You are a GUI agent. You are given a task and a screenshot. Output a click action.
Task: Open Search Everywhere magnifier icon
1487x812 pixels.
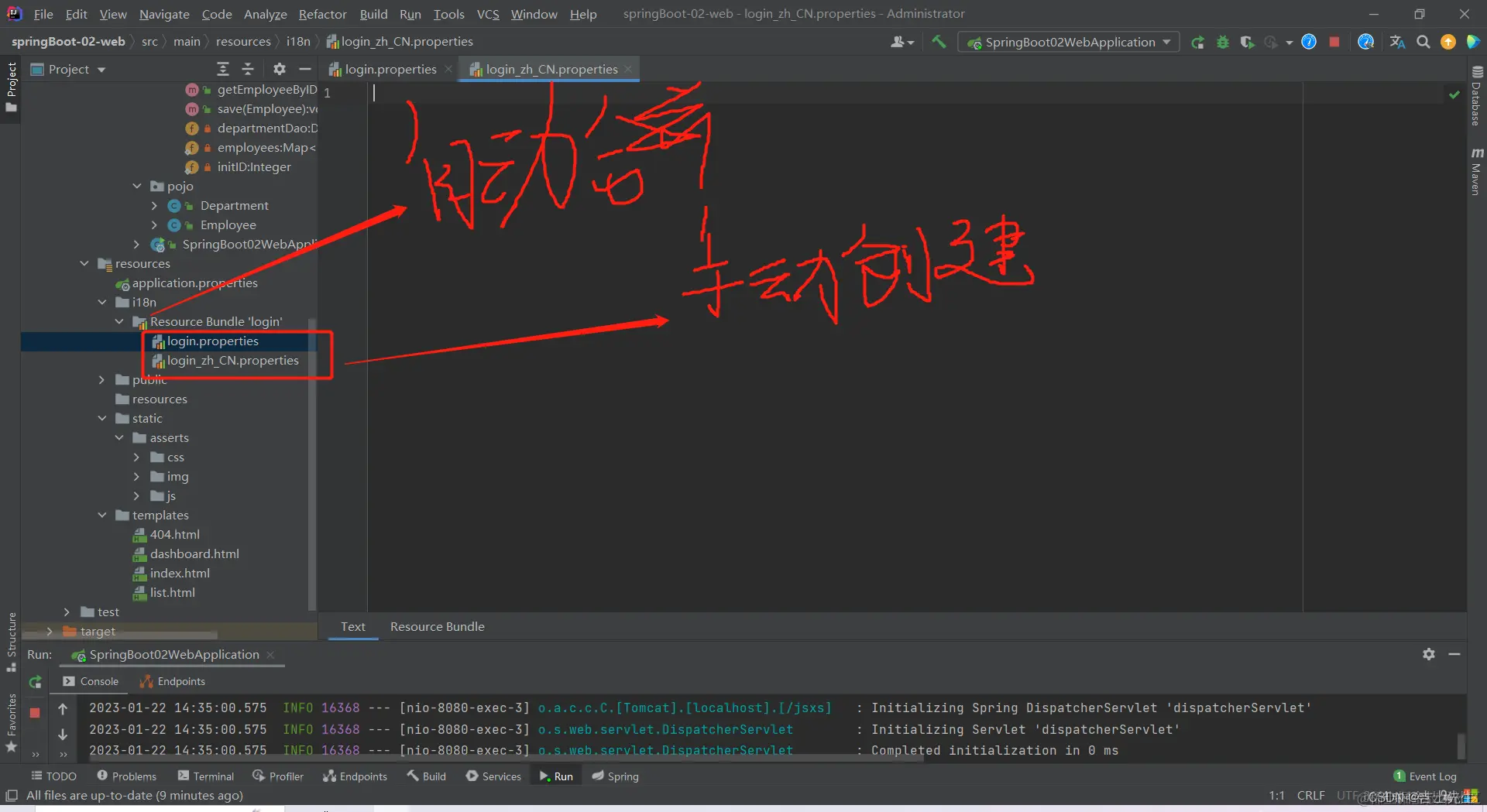[x=1423, y=42]
